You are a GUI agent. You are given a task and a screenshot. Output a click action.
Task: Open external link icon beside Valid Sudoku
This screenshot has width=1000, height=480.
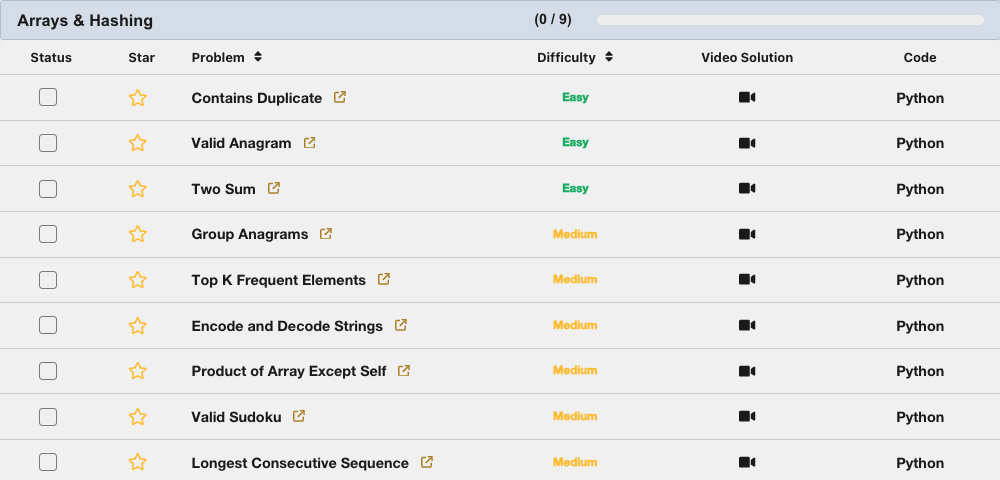click(x=299, y=416)
